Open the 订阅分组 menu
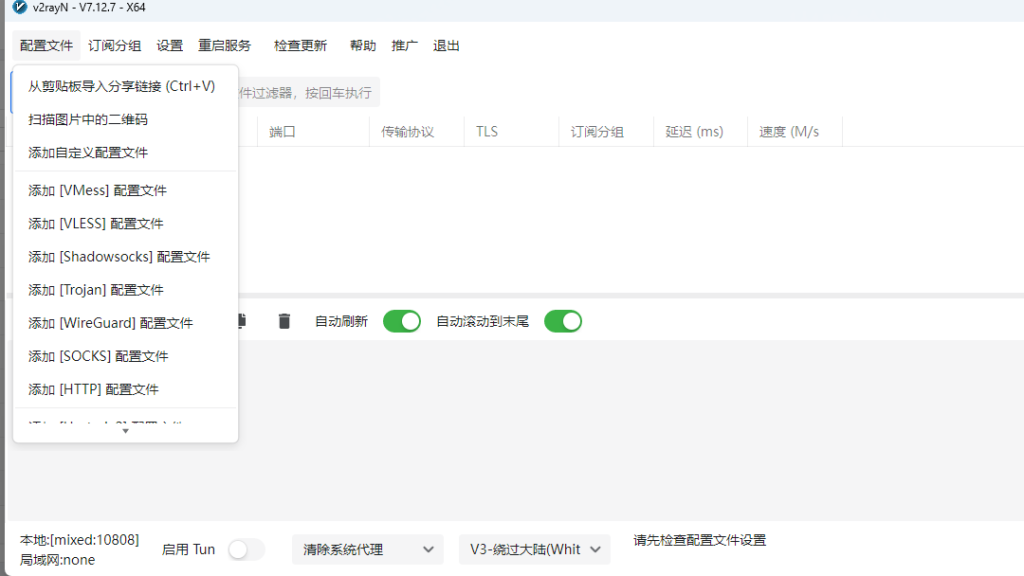Image resolution: width=1024 pixels, height=576 pixels. click(115, 45)
